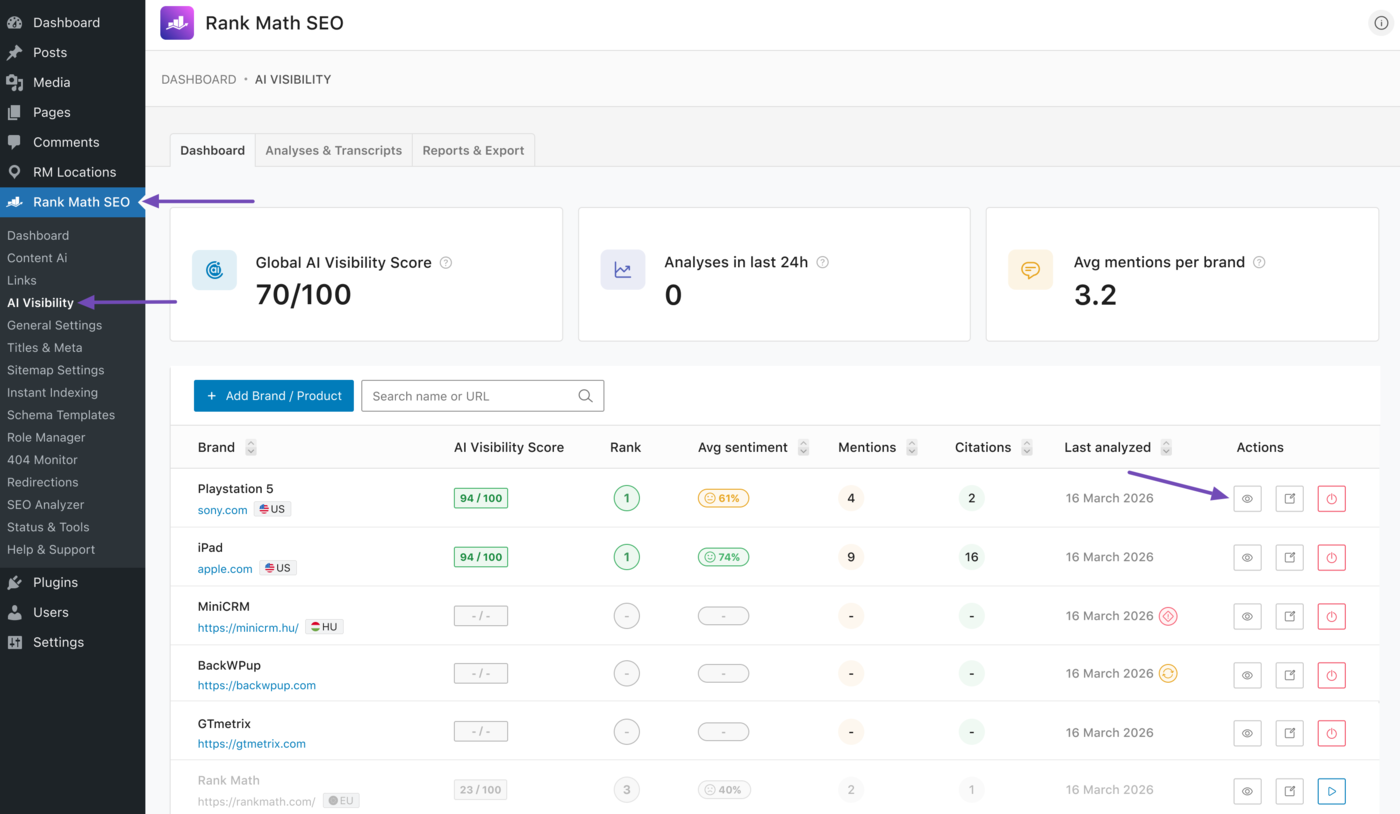Click the help icon beside Analyses in last 24h
Viewport: 1400px width, 814px height.
[x=822, y=263]
